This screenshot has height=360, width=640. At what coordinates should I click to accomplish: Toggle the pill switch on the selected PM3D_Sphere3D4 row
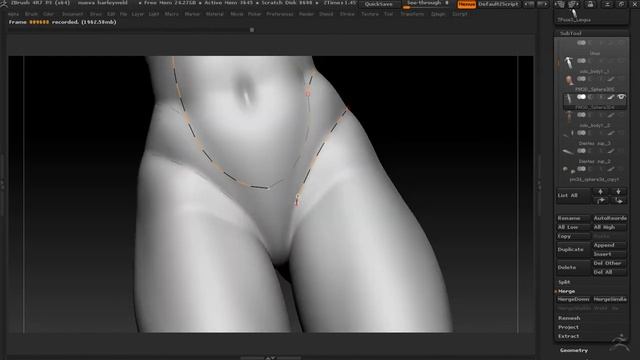point(581,97)
